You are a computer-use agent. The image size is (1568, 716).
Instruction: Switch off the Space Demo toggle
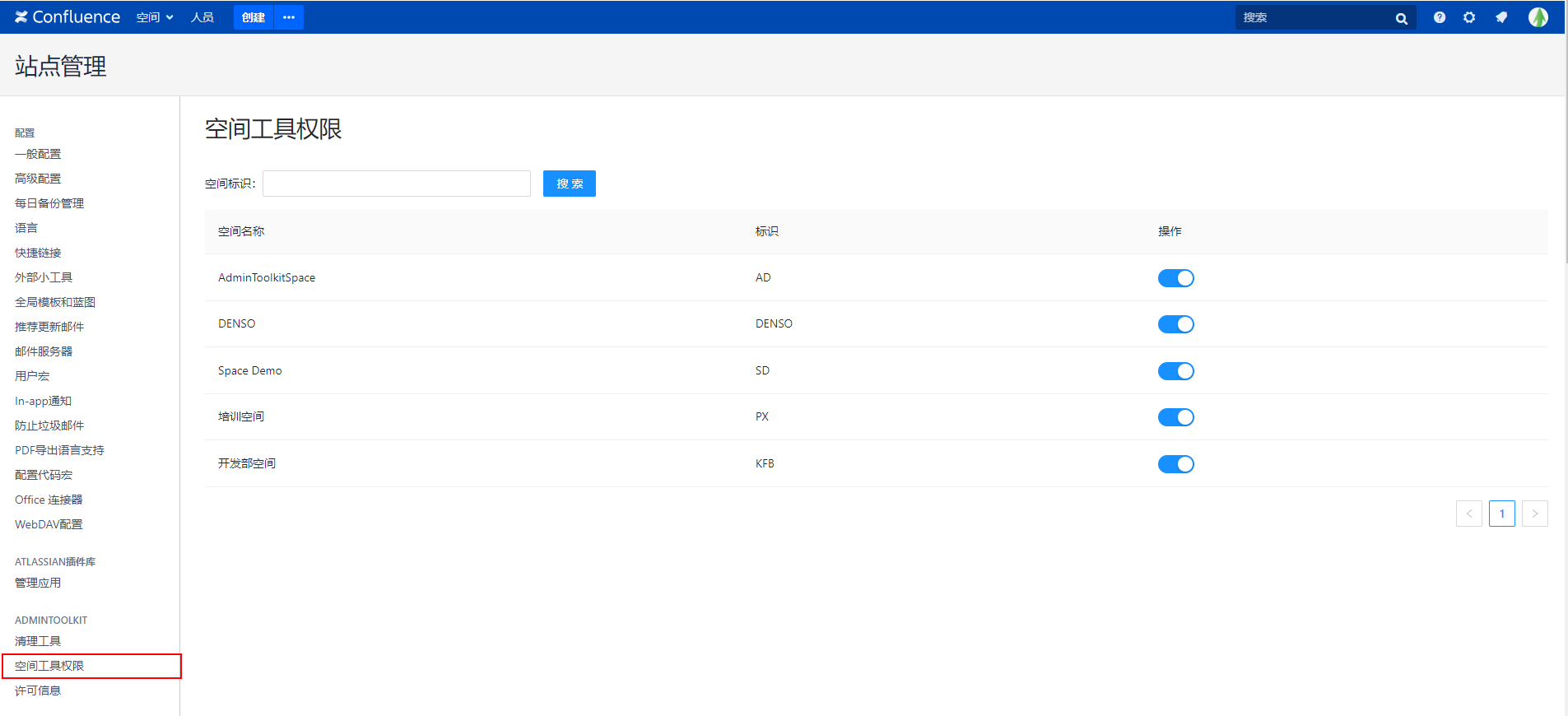click(x=1175, y=371)
